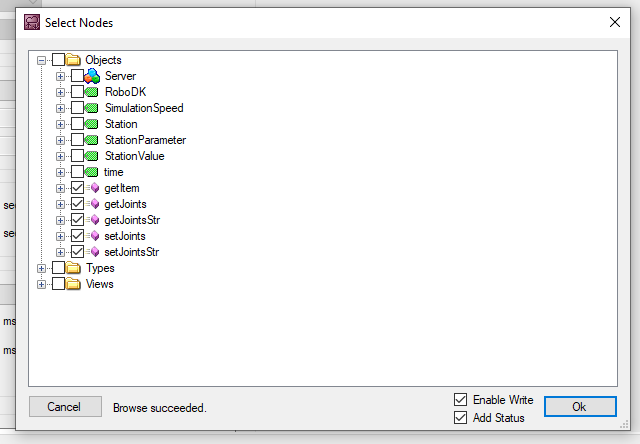Uncheck the getJoints node checkbox

click(77, 204)
